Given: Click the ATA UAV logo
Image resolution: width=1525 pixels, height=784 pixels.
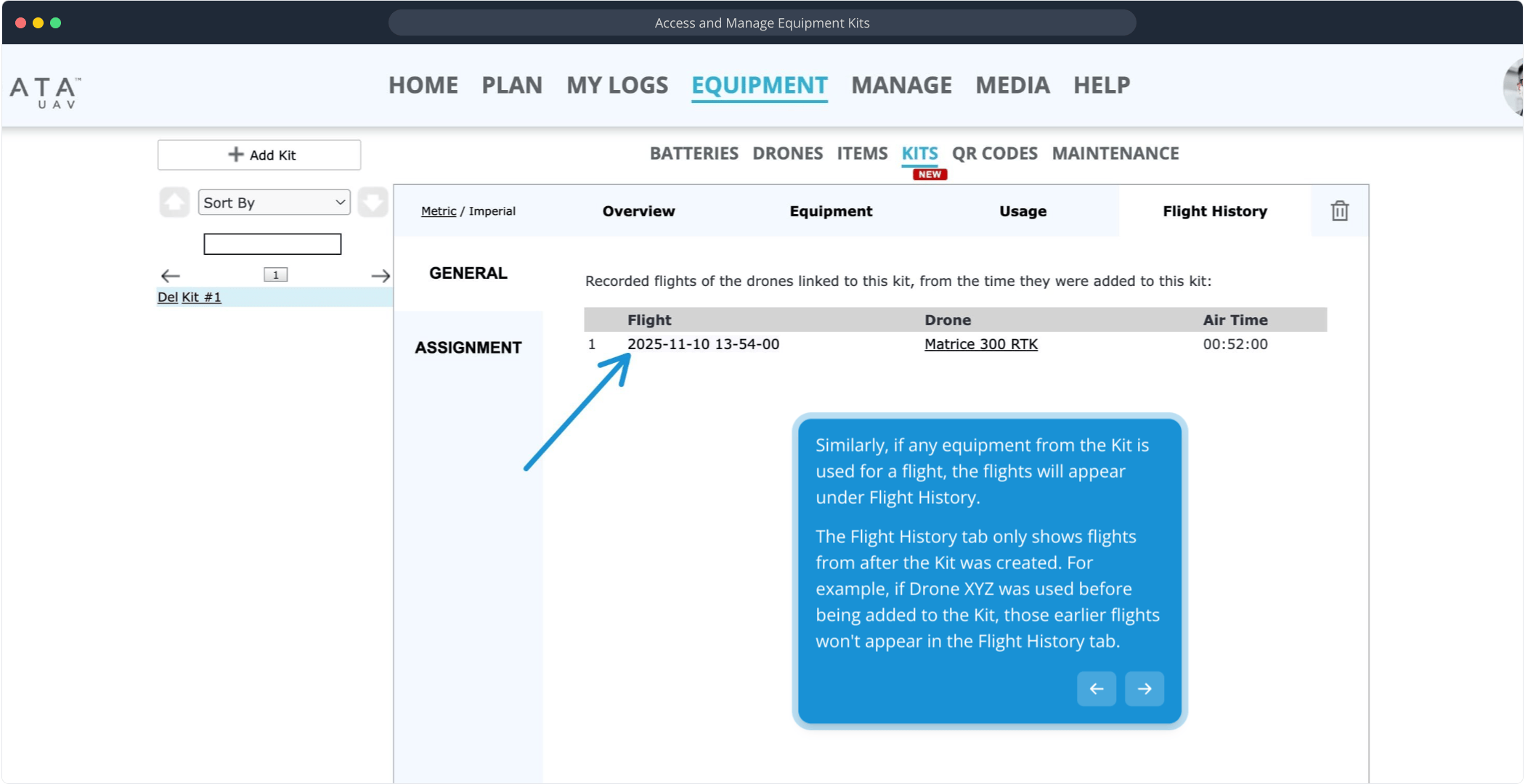Looking at the screenshot, I should coord(45,91).
